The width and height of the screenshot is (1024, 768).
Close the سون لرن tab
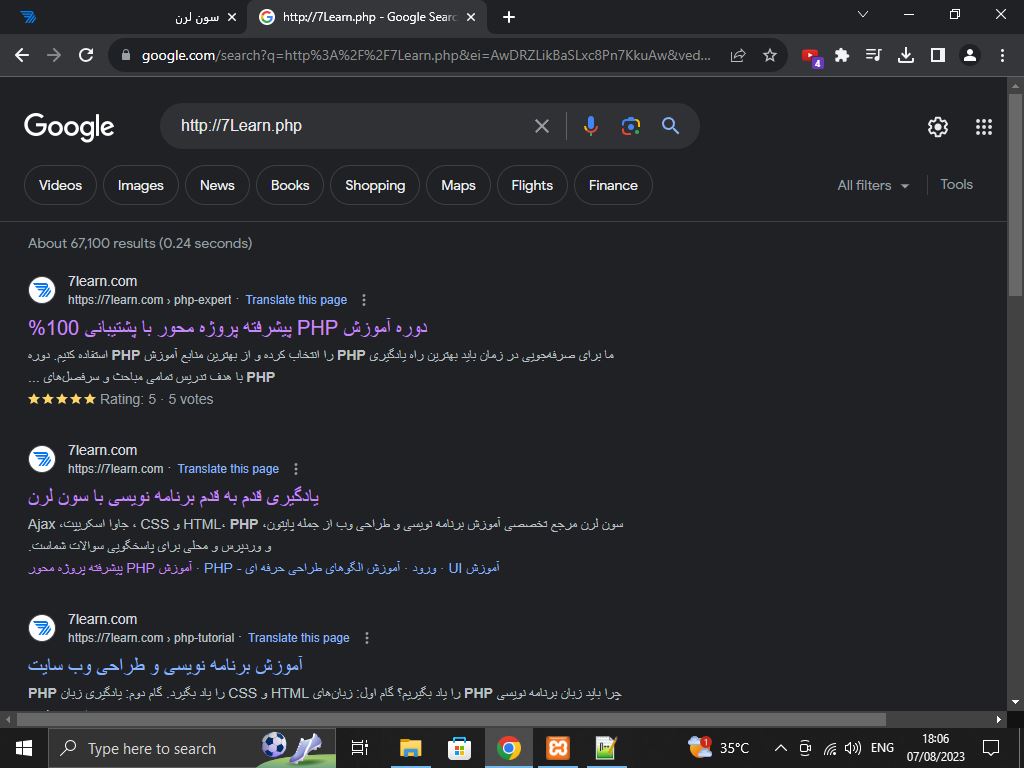coord(232,18)
